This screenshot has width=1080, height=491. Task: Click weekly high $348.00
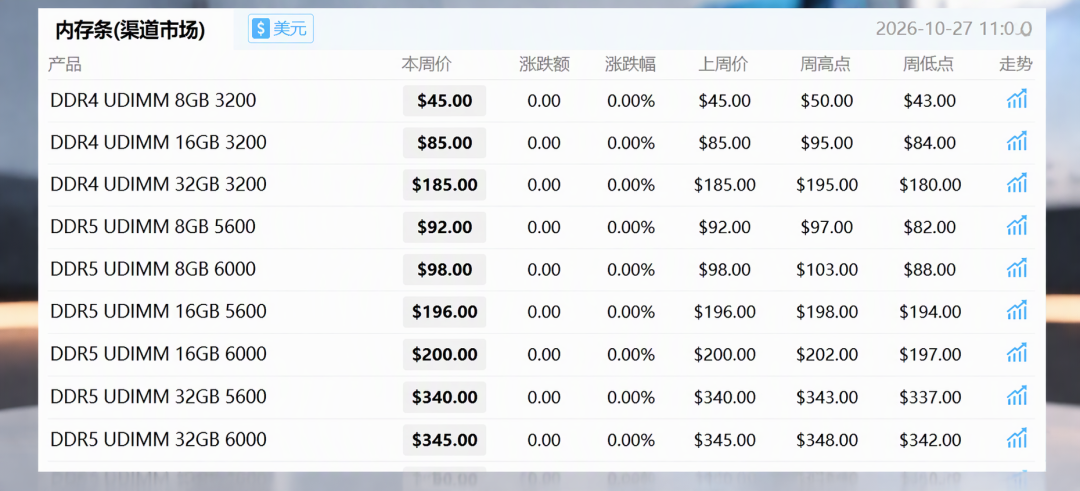827,441
